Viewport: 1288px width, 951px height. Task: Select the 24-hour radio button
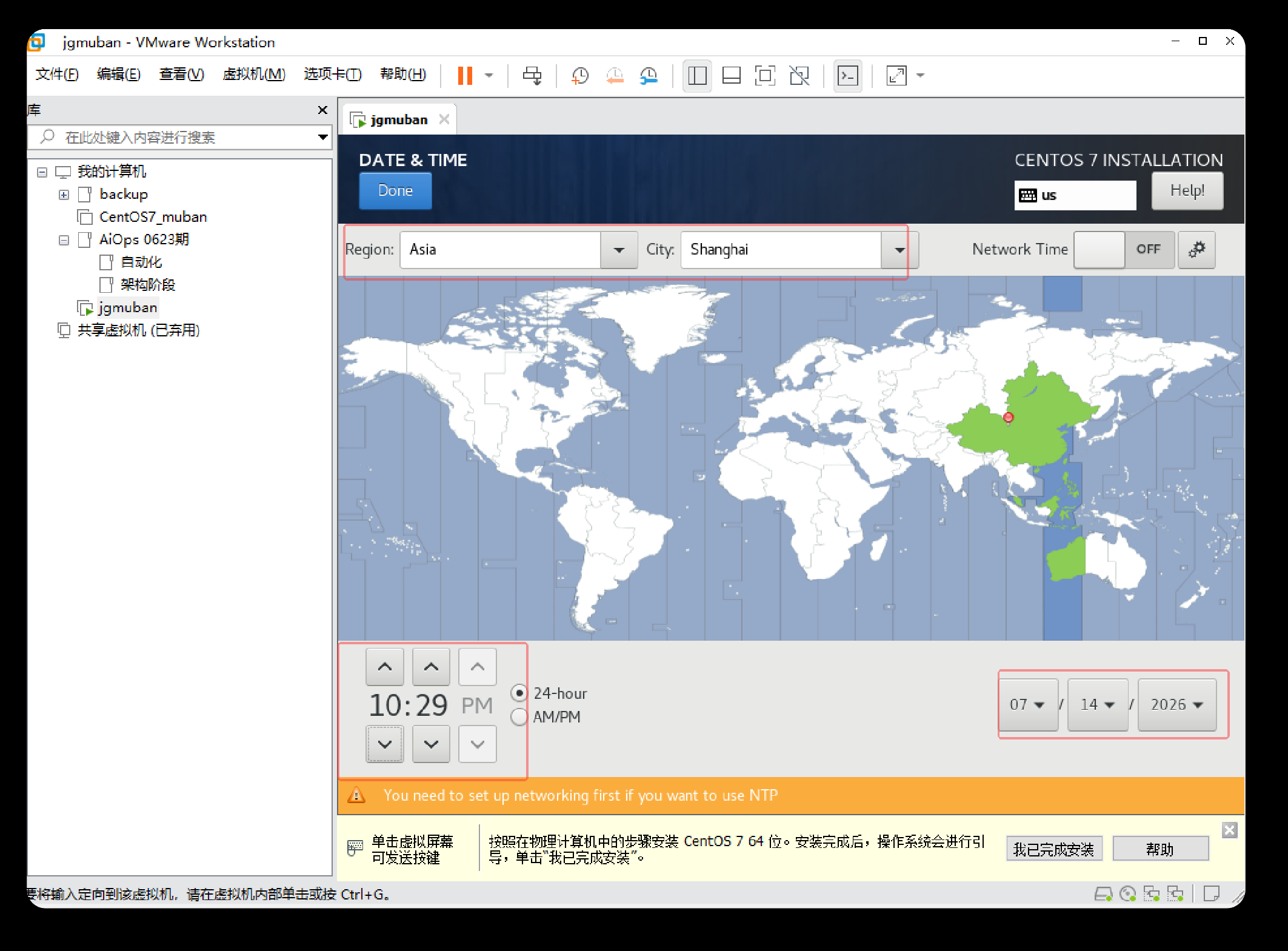(519, 693)
